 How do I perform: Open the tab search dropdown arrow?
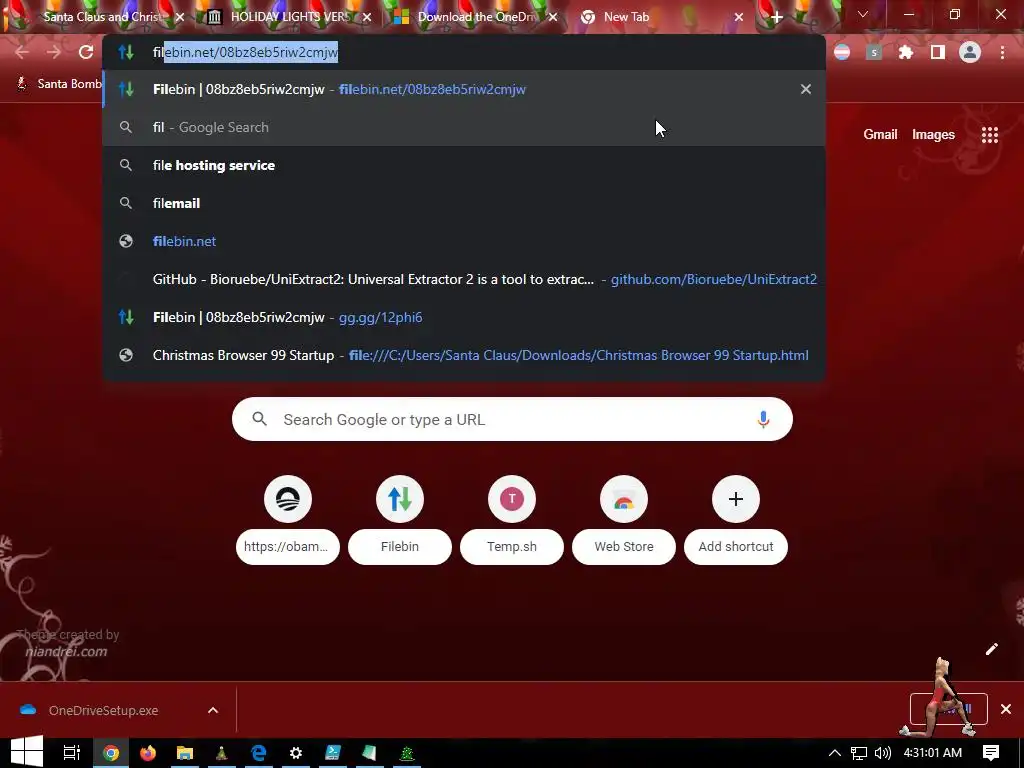coord(863,14)
